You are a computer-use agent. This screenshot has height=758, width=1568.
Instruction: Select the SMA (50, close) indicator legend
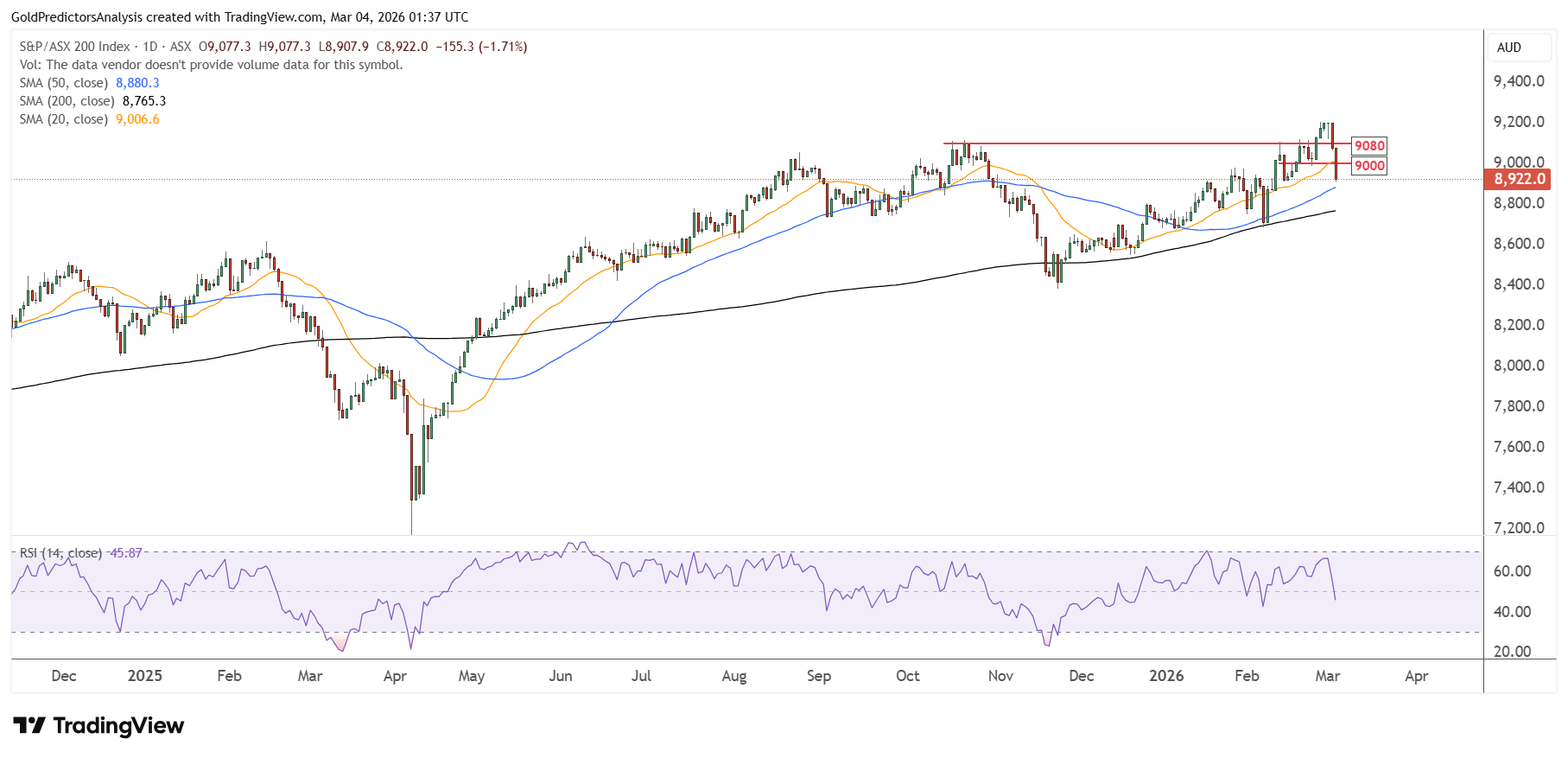point(64,83)
